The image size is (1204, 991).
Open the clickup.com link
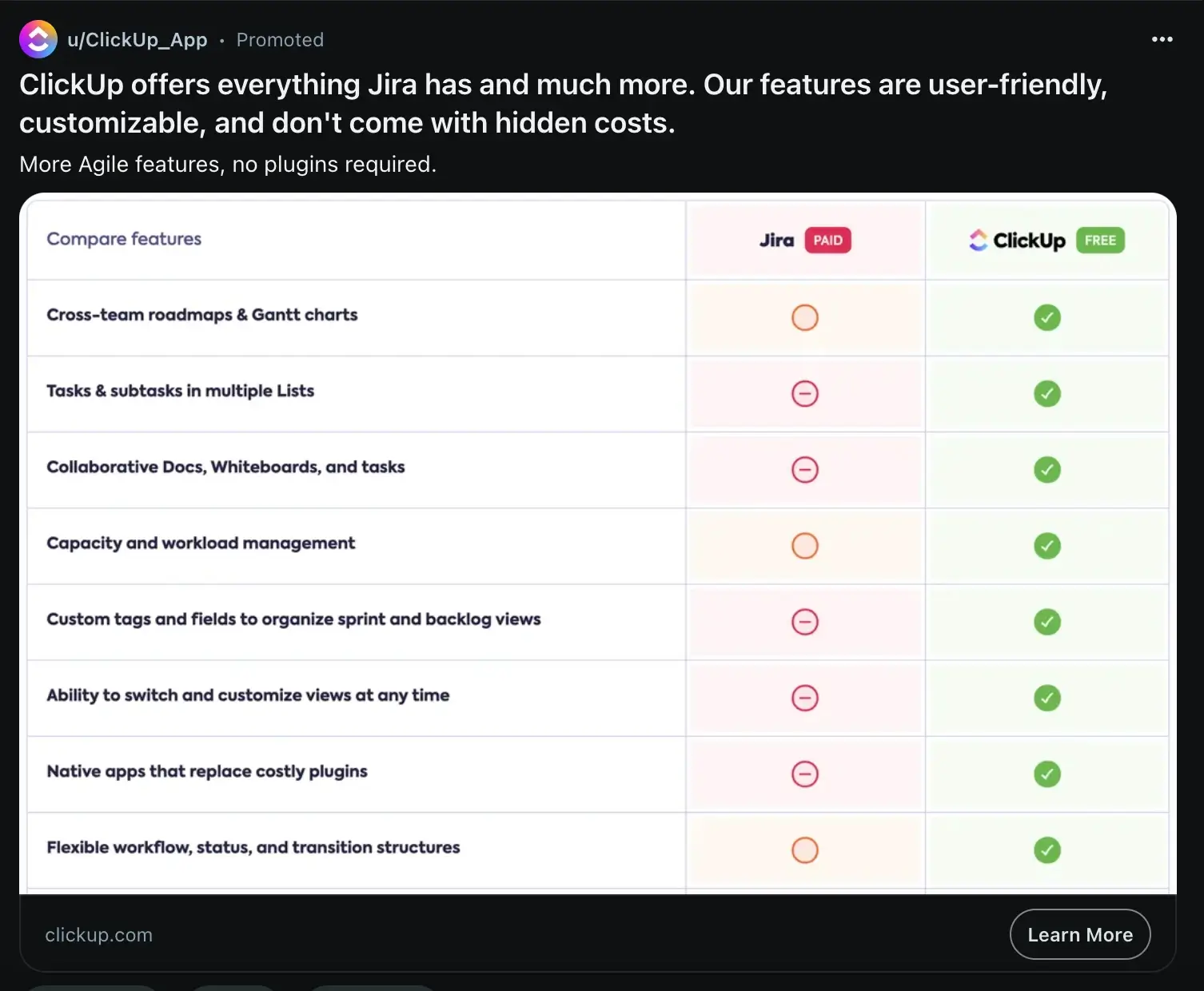(98, 934)
